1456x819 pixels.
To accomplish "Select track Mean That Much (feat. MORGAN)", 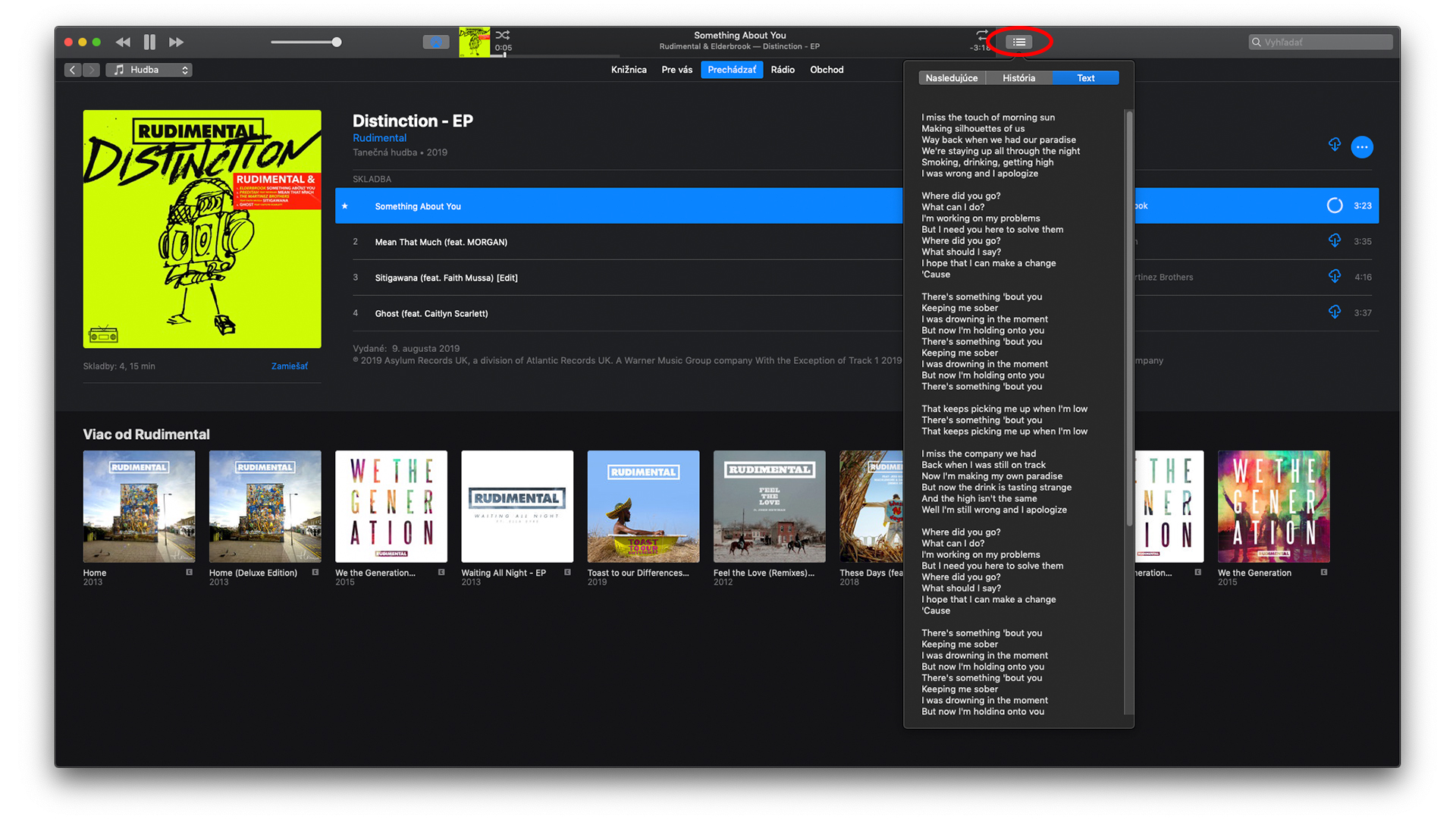I will tap(441, 242).
